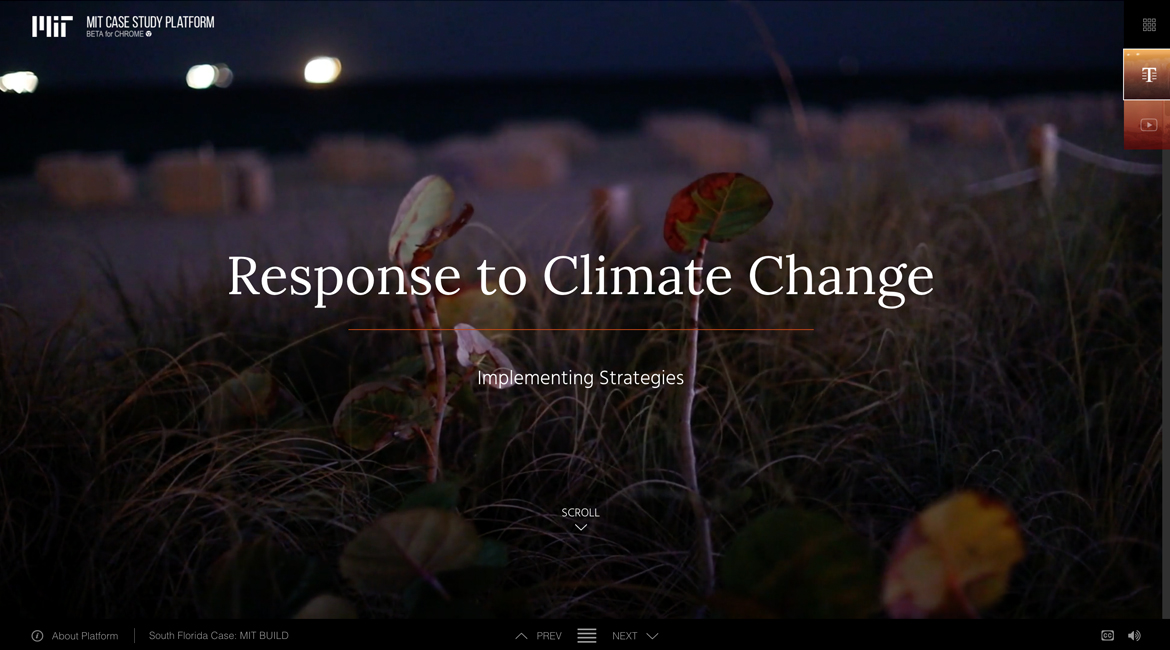Toggle closed captions
The image size is (1170, 650).
(1107, 636)
